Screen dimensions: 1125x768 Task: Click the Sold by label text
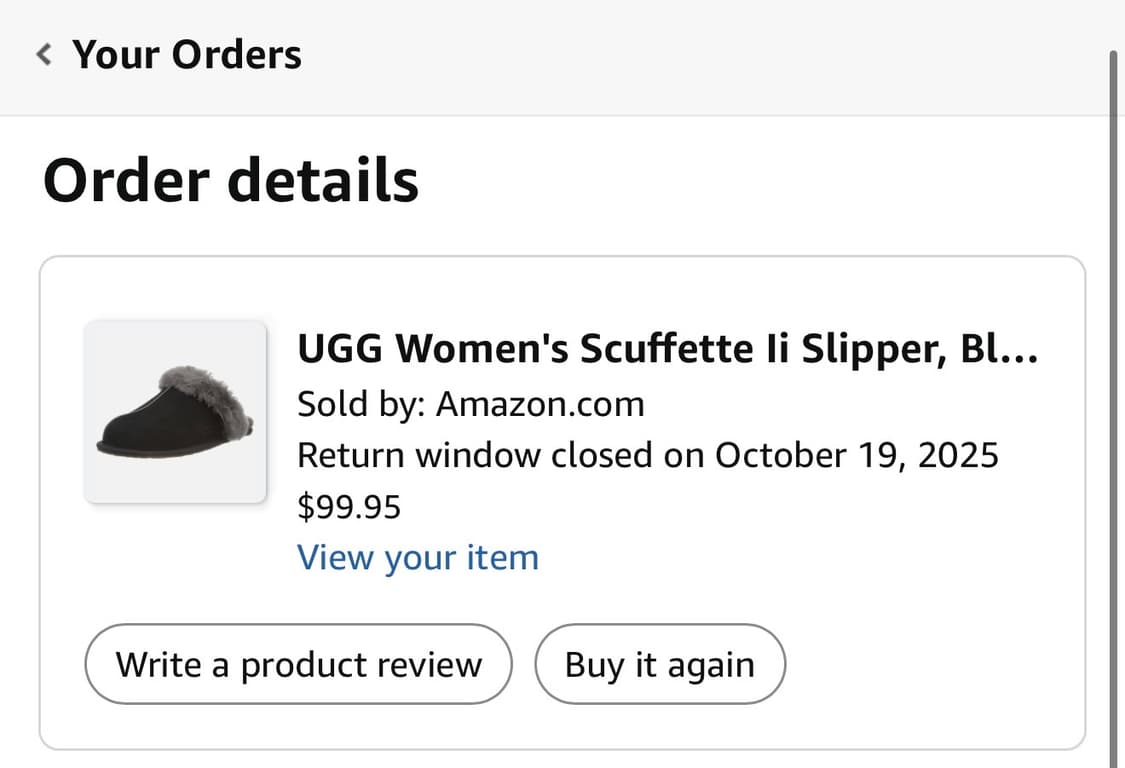(x=362, y=405)
